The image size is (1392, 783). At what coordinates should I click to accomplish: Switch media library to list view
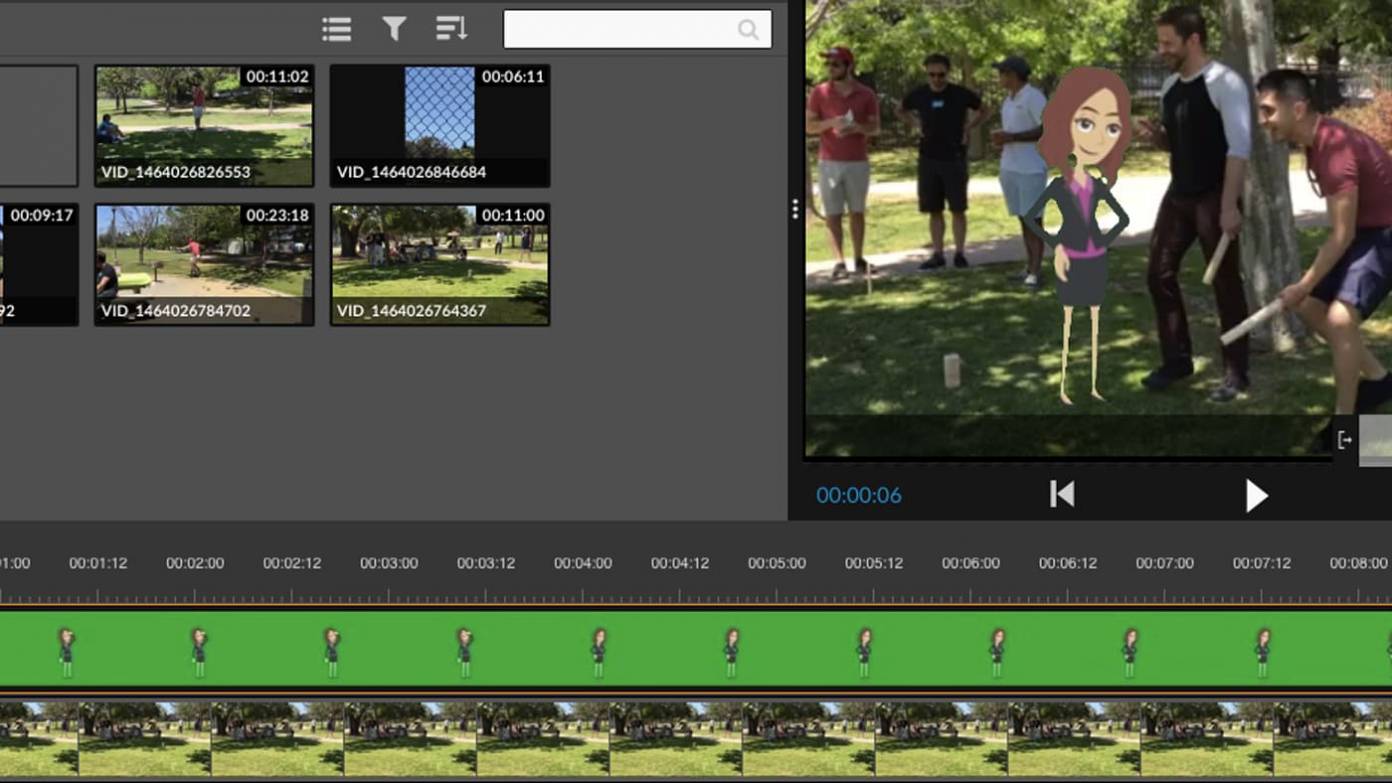[337, 29]
